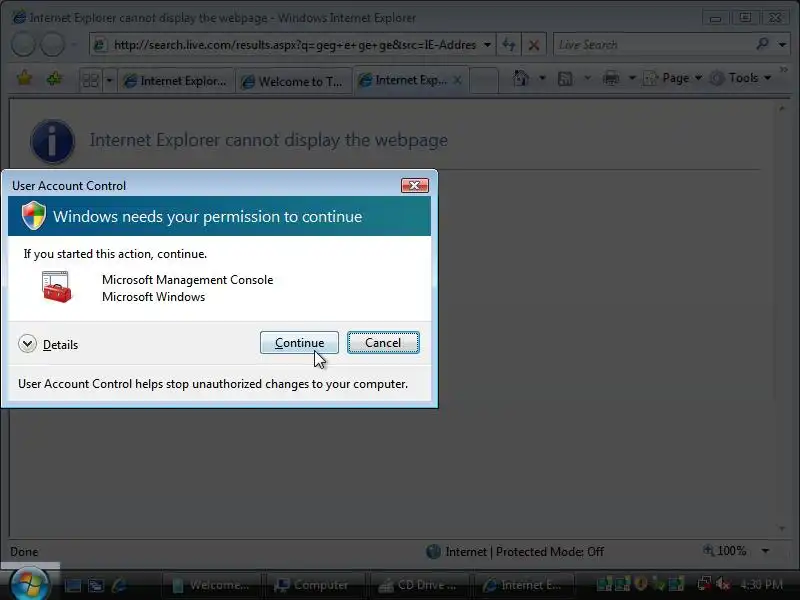The width and height of the screenshot is (800, 600).
Task: Click the Internet zone globe icon
Action: (433, 552)
